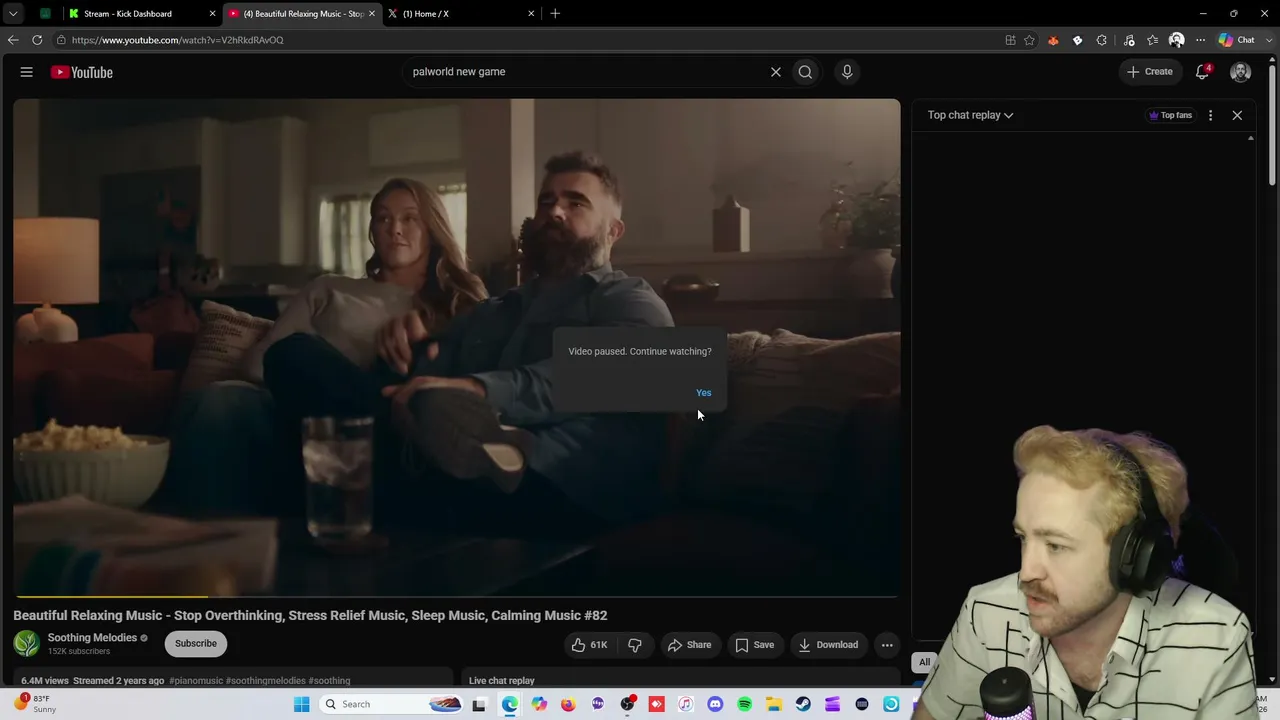1280x720 pixels.
Task: Like the video with thumbs up
Action: tap(589, 645)
